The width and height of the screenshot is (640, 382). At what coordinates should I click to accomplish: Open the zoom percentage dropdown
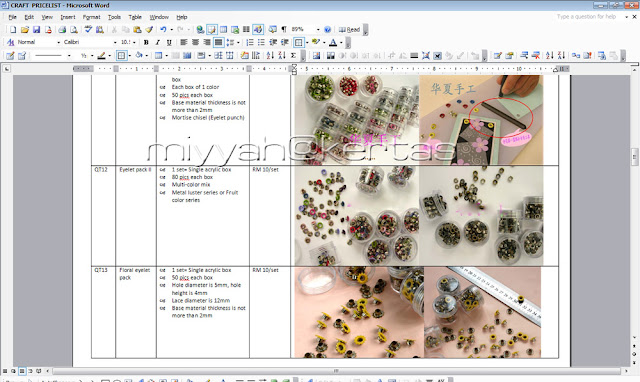[x=318, y=29]
